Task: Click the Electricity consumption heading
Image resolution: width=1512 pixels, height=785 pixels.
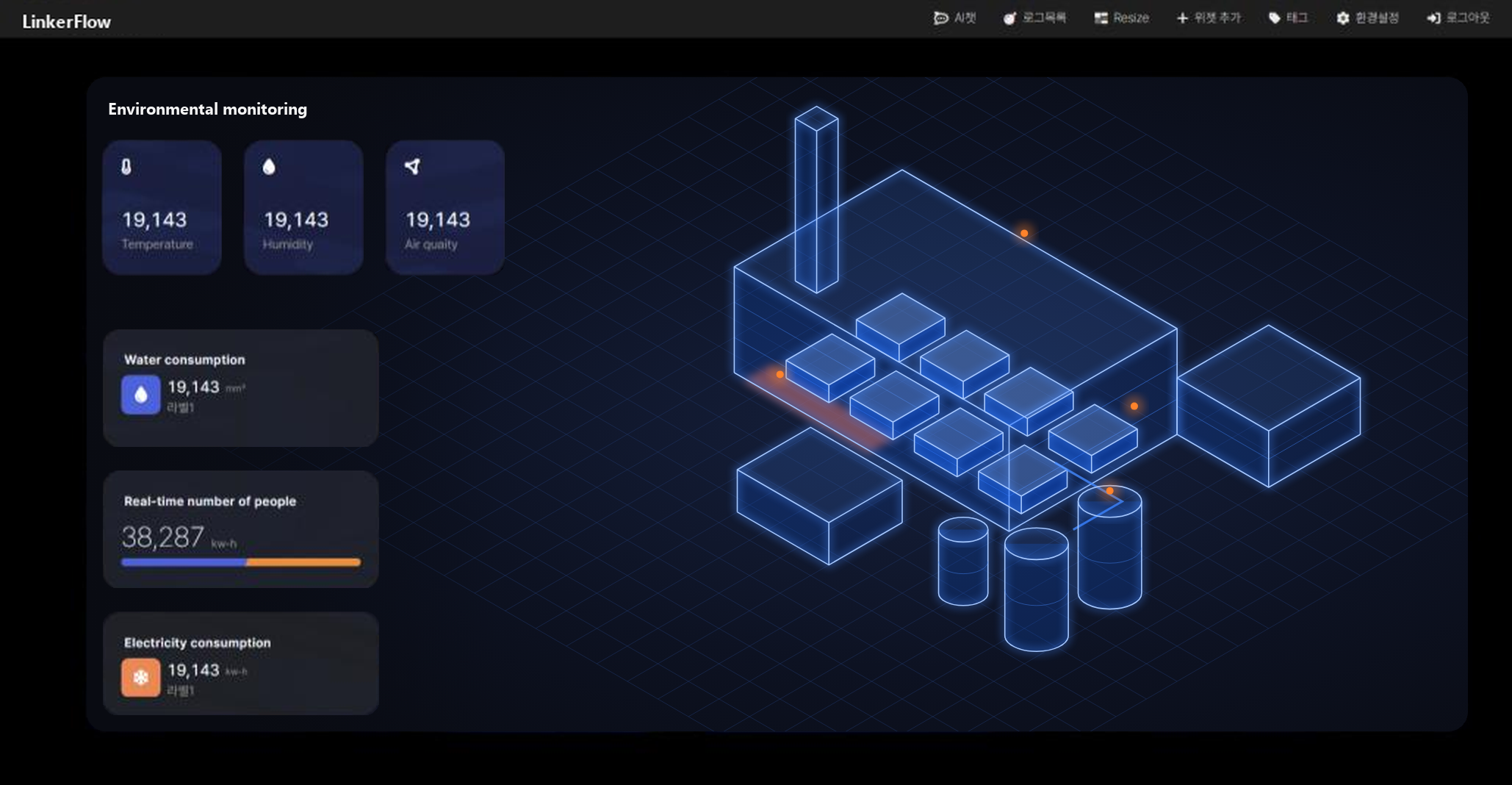Action: click(x=198, y=643)
